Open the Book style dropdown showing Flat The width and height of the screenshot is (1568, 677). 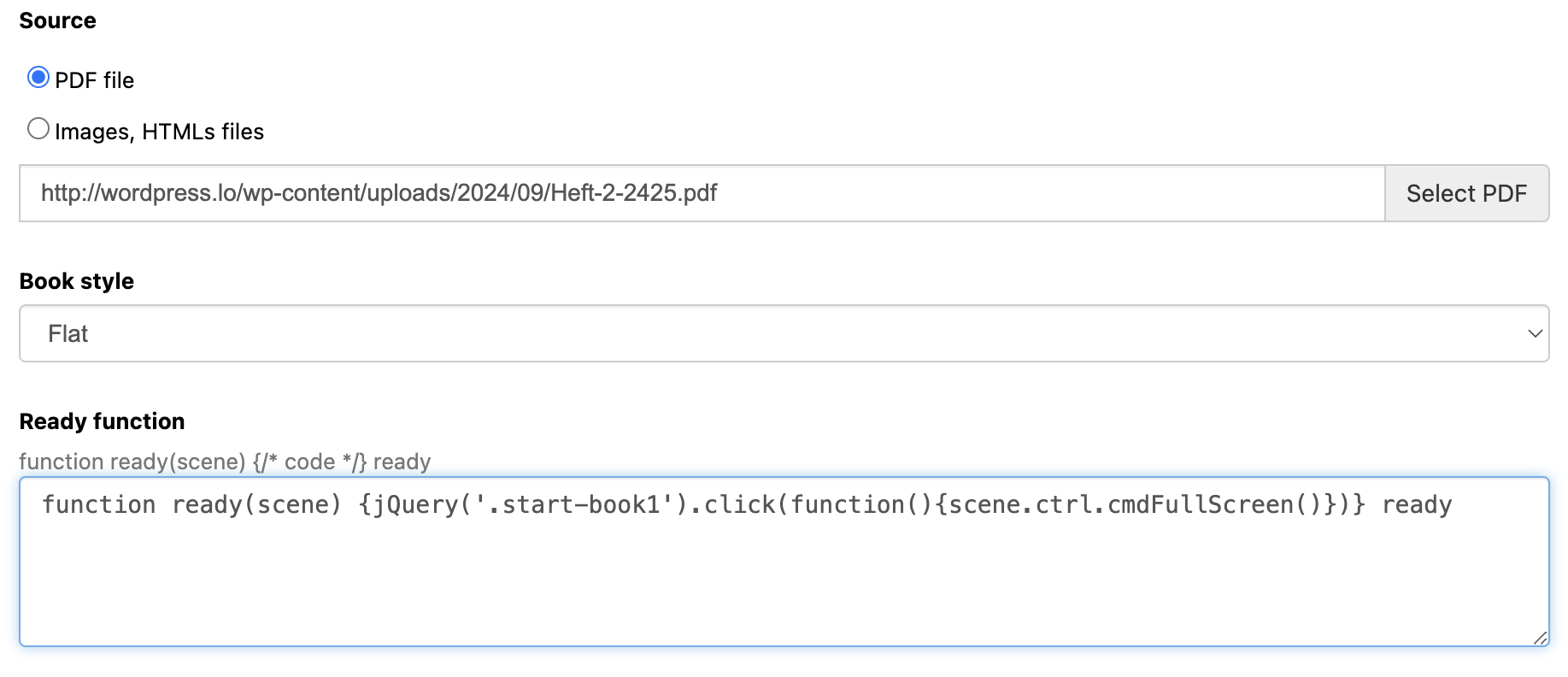pos(784,333)
